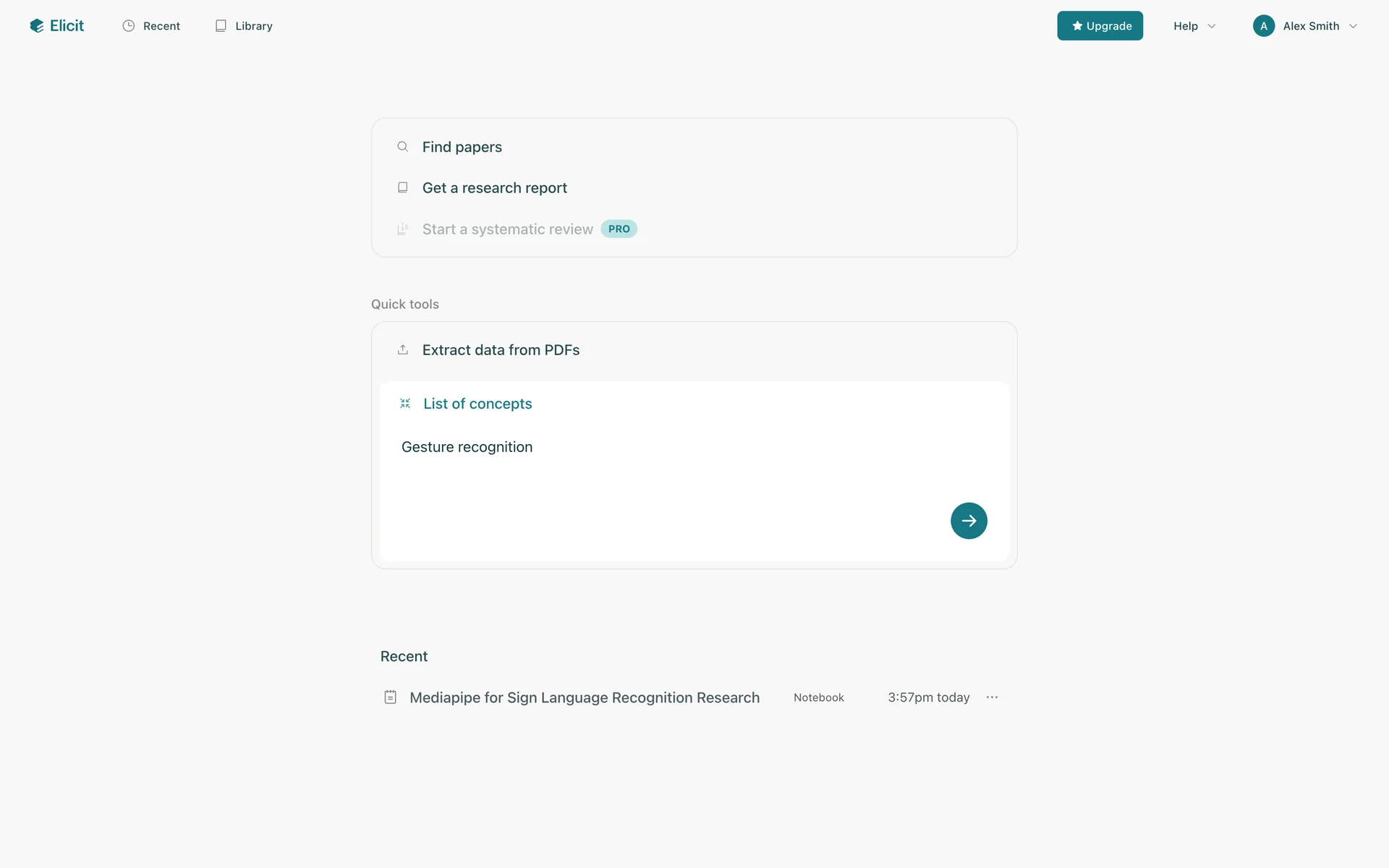Click the upload icon for Extract data
1389x868 pixels.
(403, 350)
